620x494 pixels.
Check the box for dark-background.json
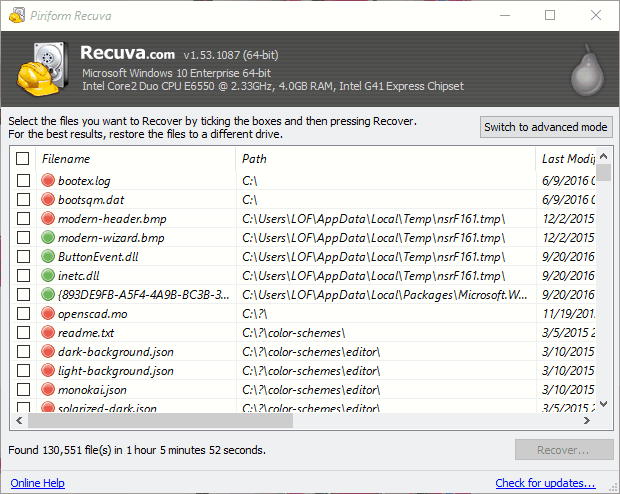23,351
